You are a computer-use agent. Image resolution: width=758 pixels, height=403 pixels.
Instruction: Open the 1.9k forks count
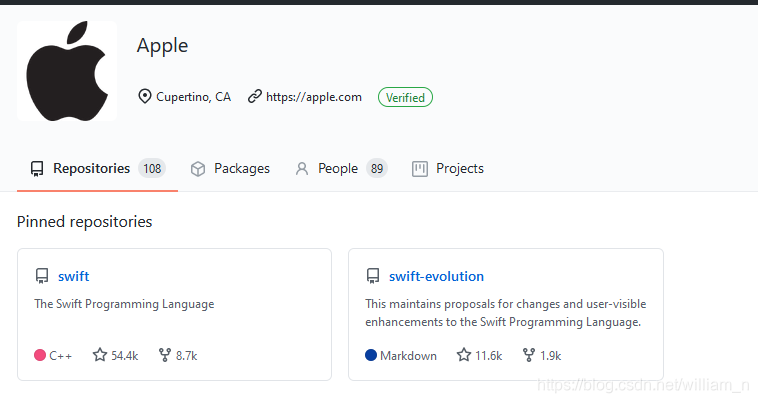551,356
